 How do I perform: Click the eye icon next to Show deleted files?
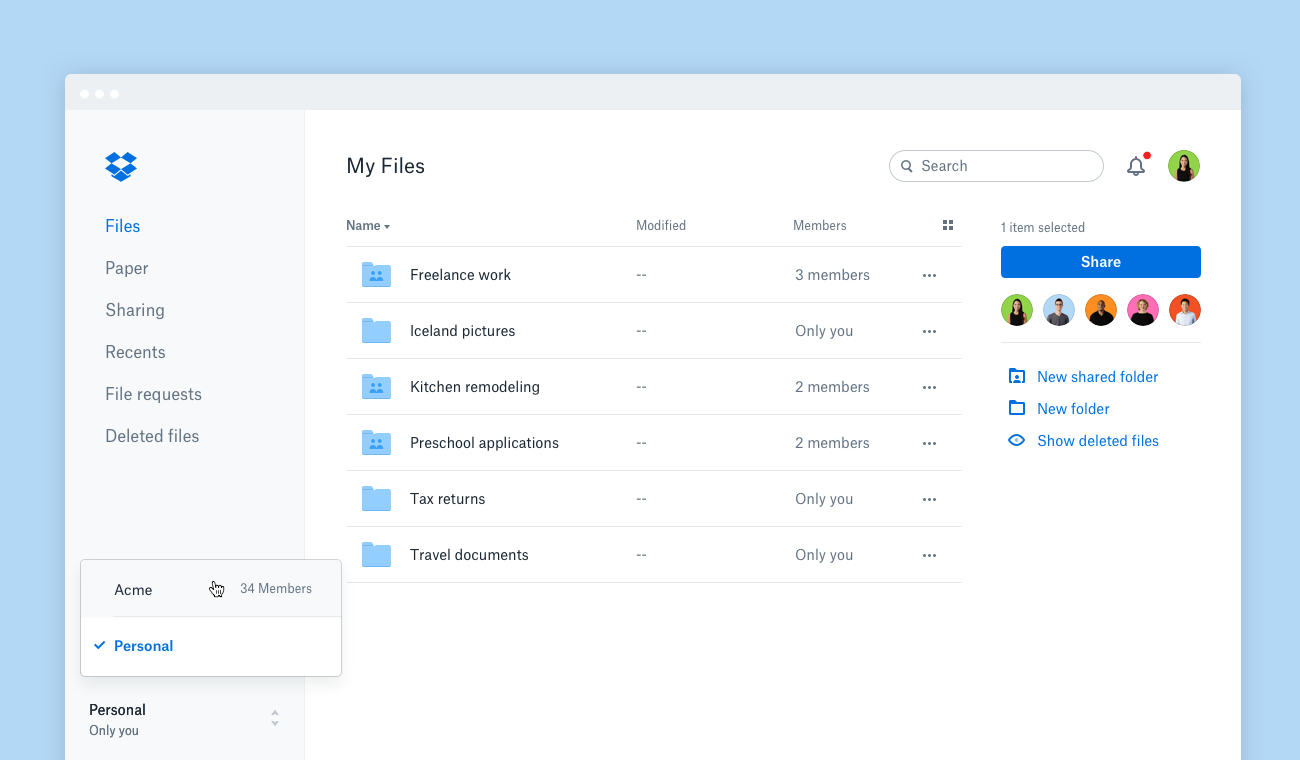(x=1016, y=440)
